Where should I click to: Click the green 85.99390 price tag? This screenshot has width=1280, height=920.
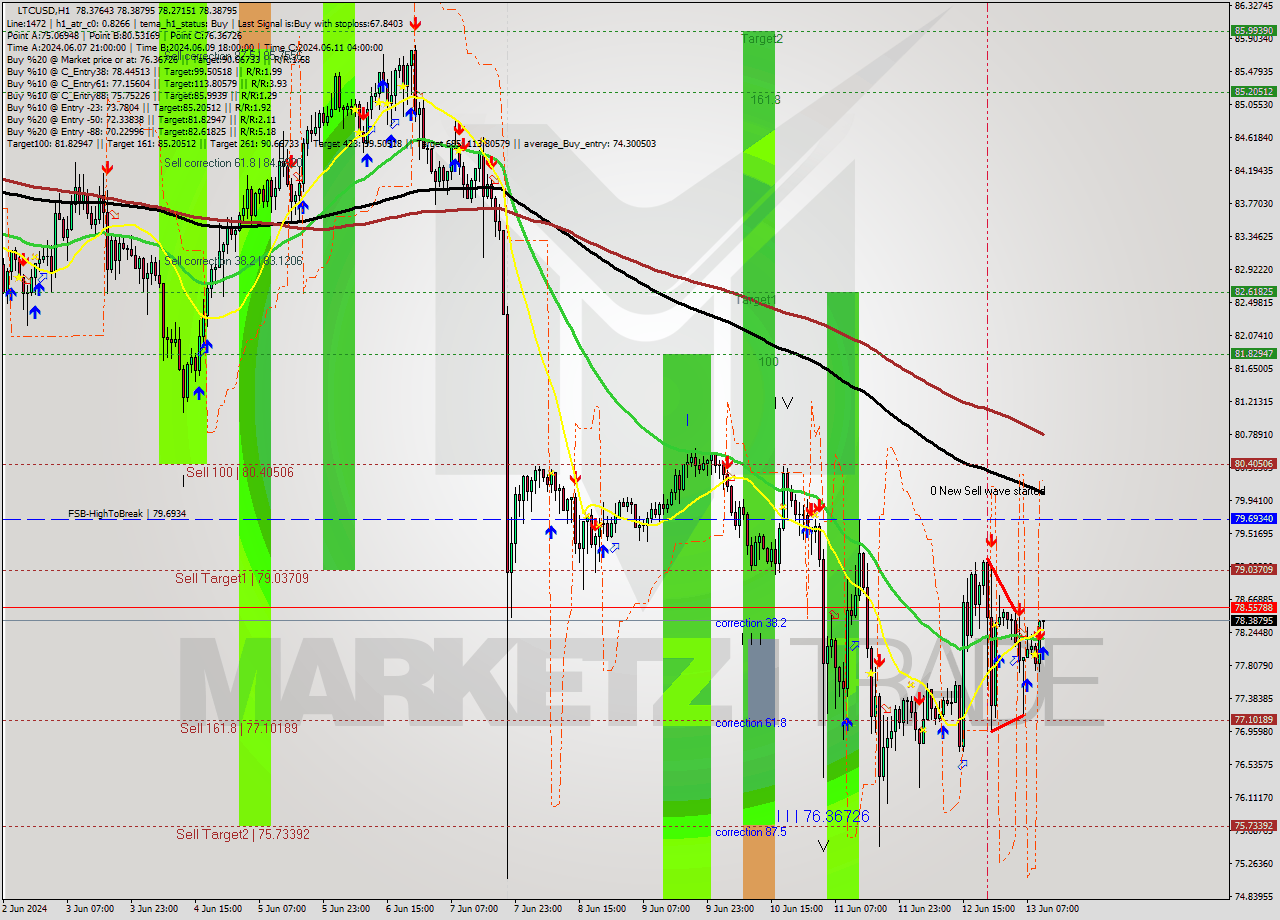[x=1254, y=31]
